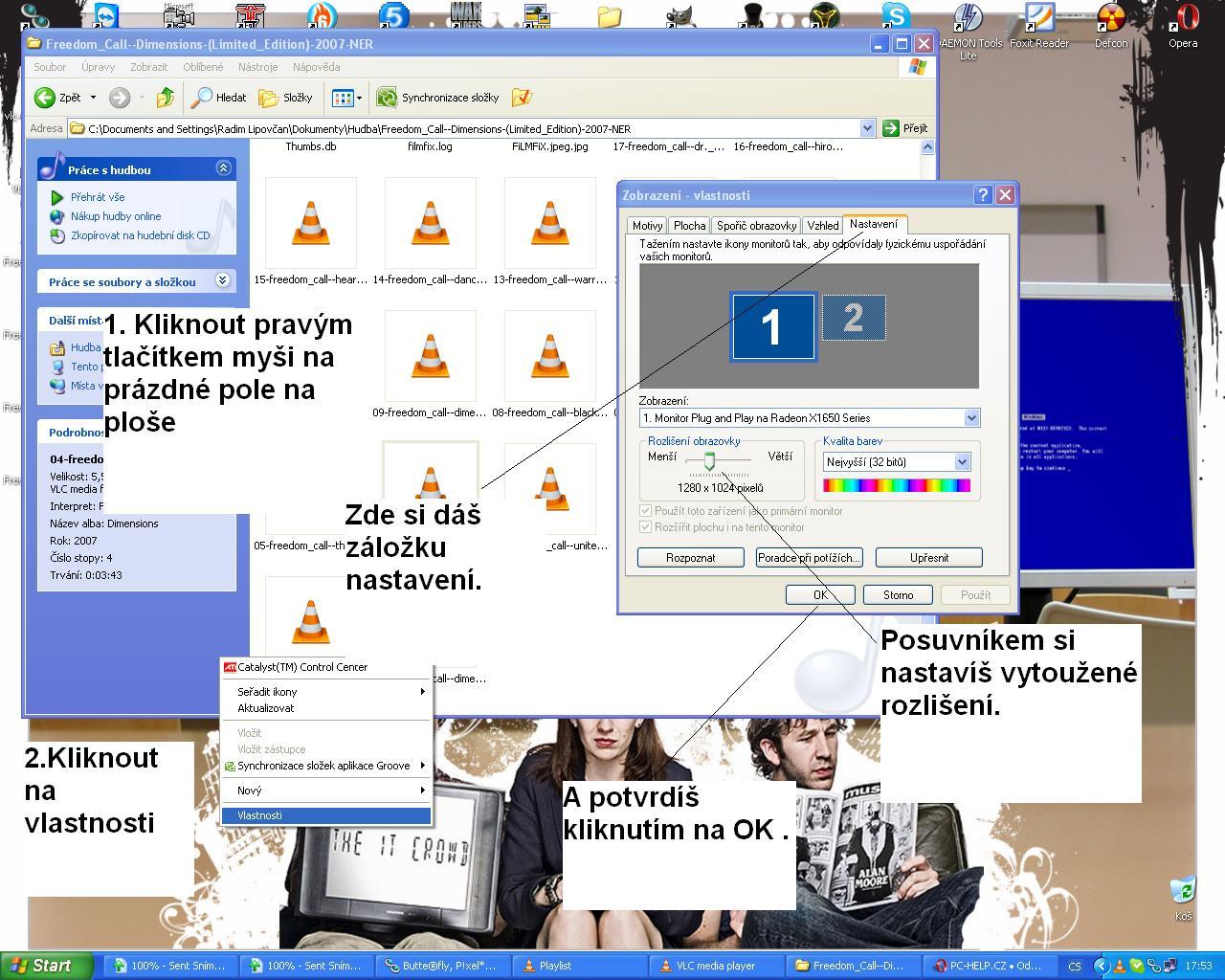This screenshot has height=980, width=1225.
Task: Collapse the 'Práce s hudbou' panel
Action: 223,168
